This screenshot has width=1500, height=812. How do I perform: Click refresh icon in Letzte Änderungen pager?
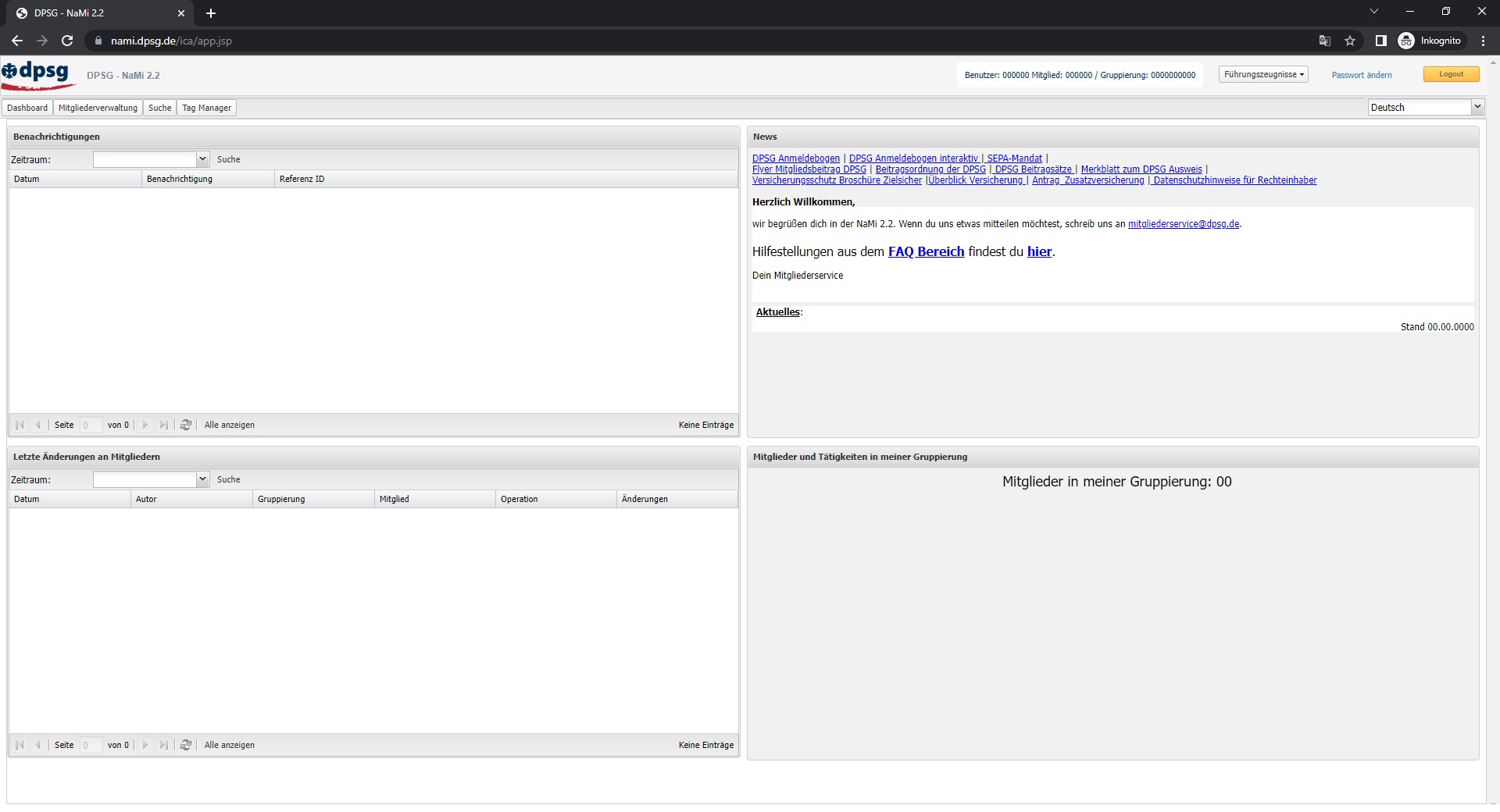(186, 745)
